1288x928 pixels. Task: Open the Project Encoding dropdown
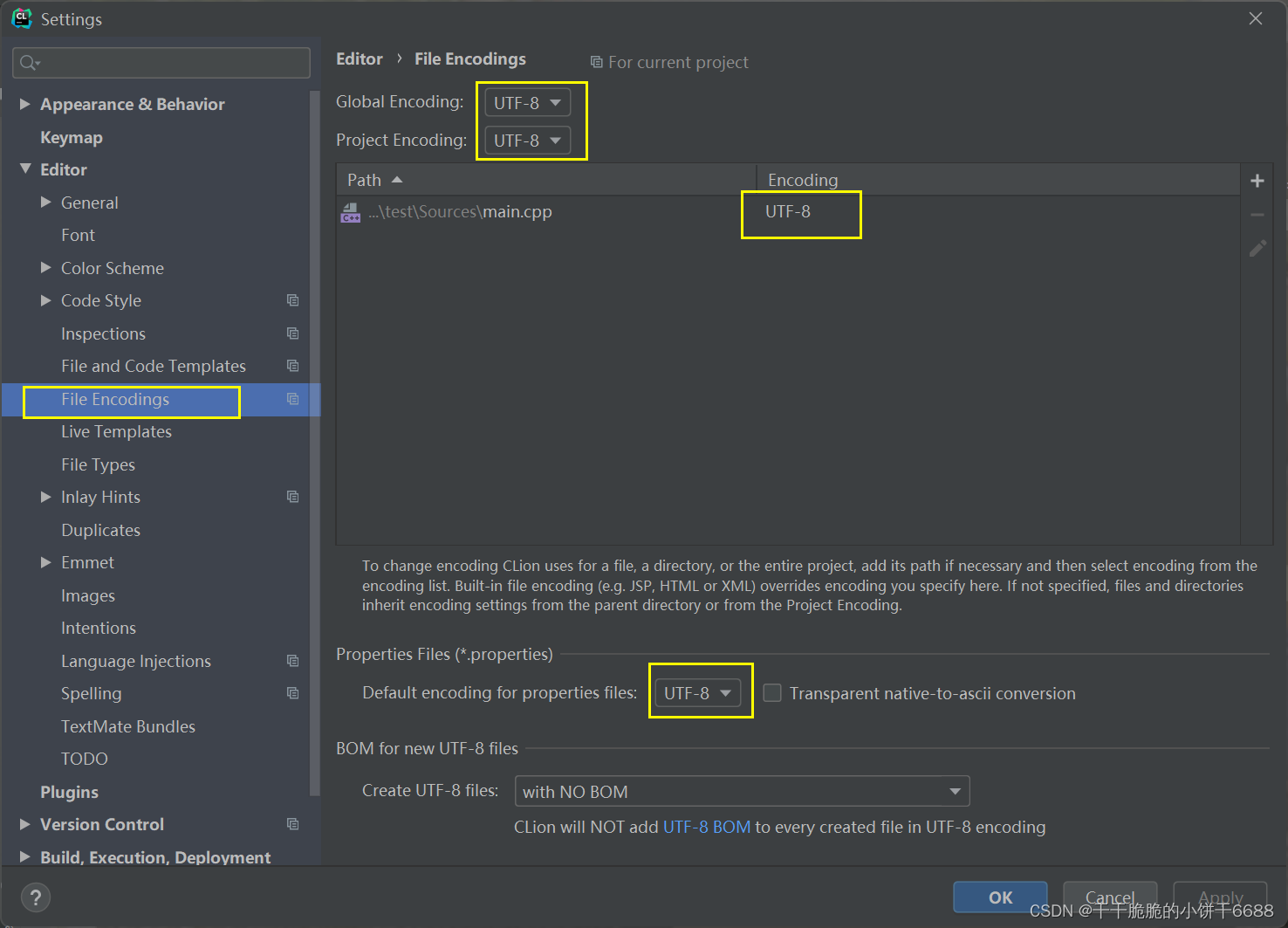tap(528, 141)
